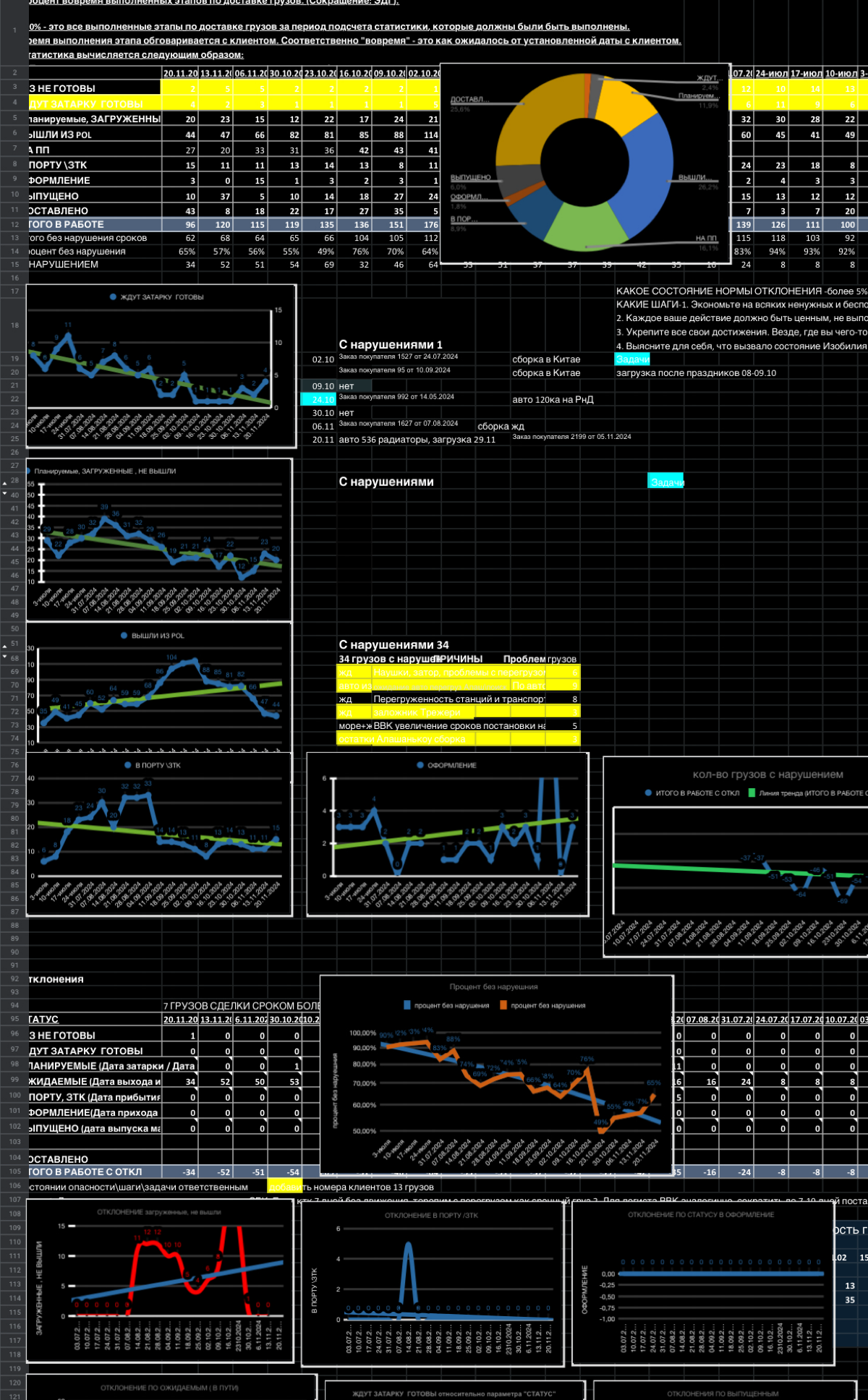Select the donut chart of cargo statuses
Image resolution: width=868 pixels, height=1400 pixels.
click(584, 163)
